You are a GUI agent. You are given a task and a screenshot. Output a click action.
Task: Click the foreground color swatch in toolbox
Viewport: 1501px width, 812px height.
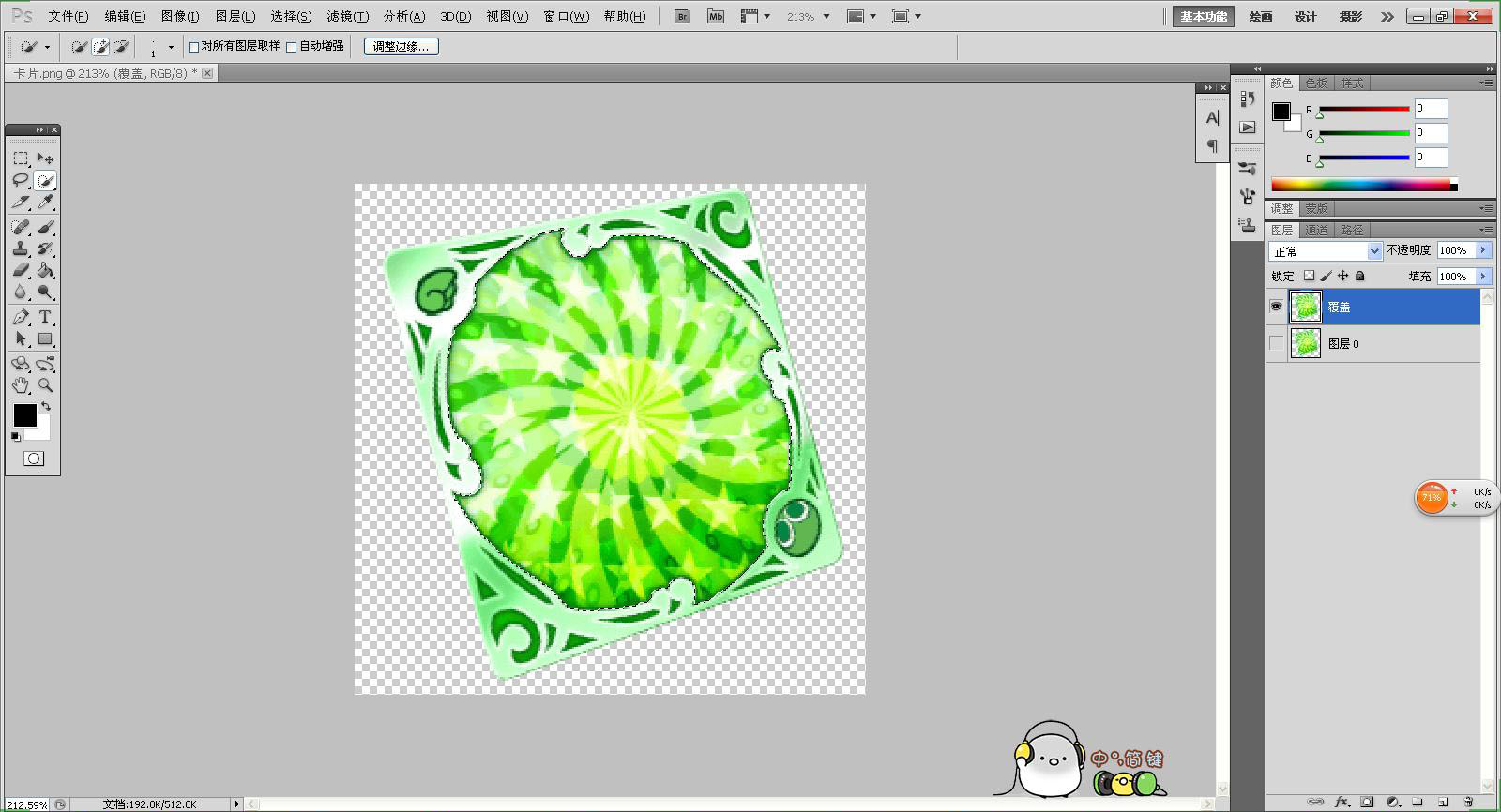tap(25, 415)
